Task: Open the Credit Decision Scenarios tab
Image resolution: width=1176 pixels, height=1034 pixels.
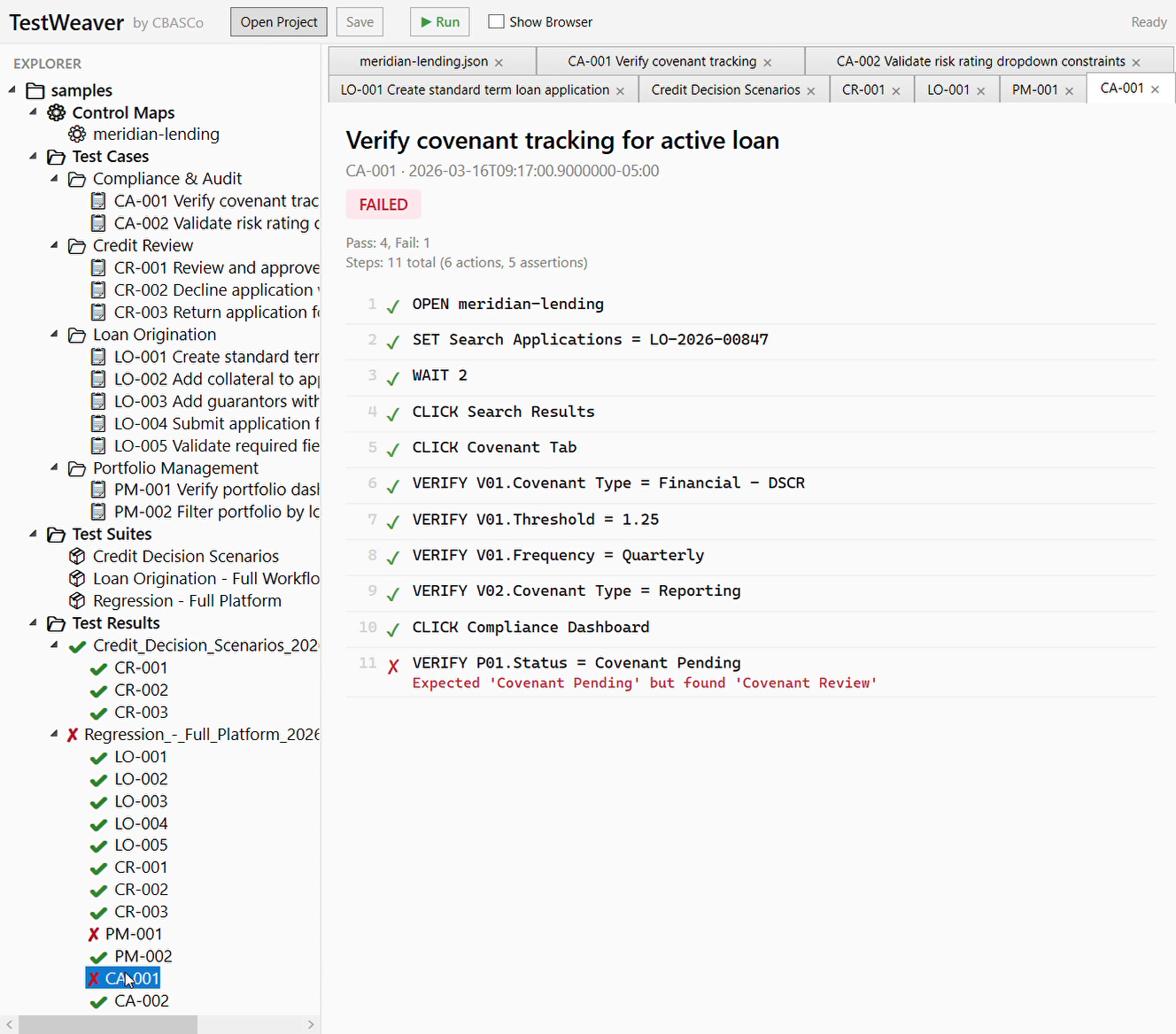Action: tap(724, 89)
